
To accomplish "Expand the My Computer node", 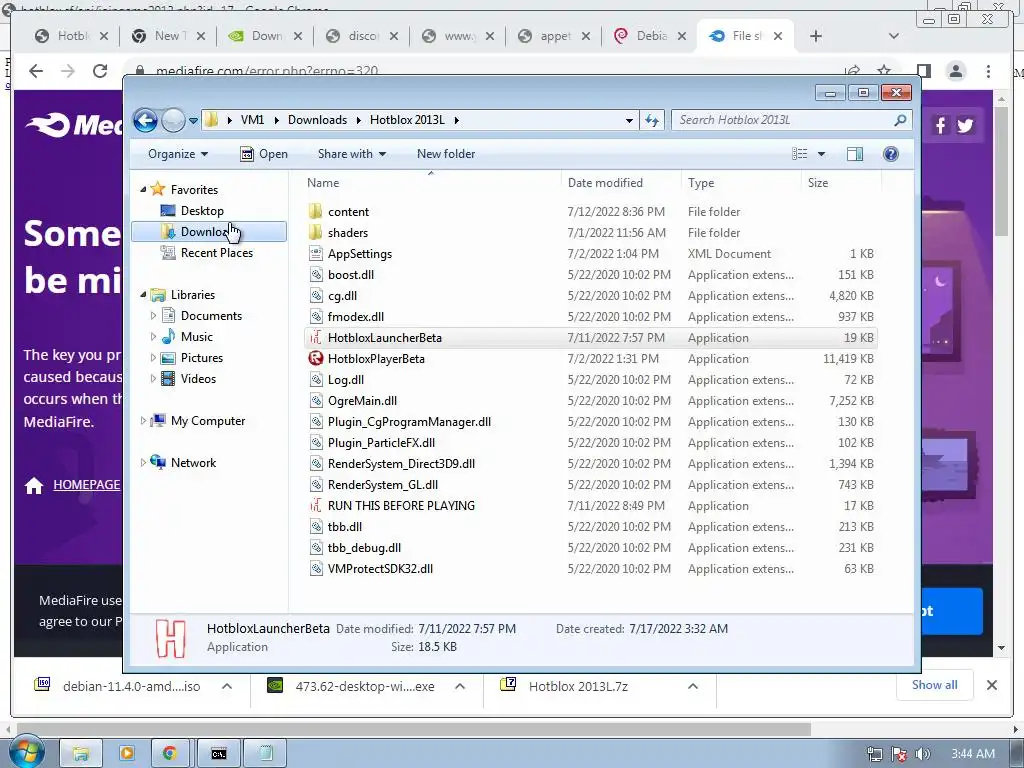I will click(x=143, y=421).
